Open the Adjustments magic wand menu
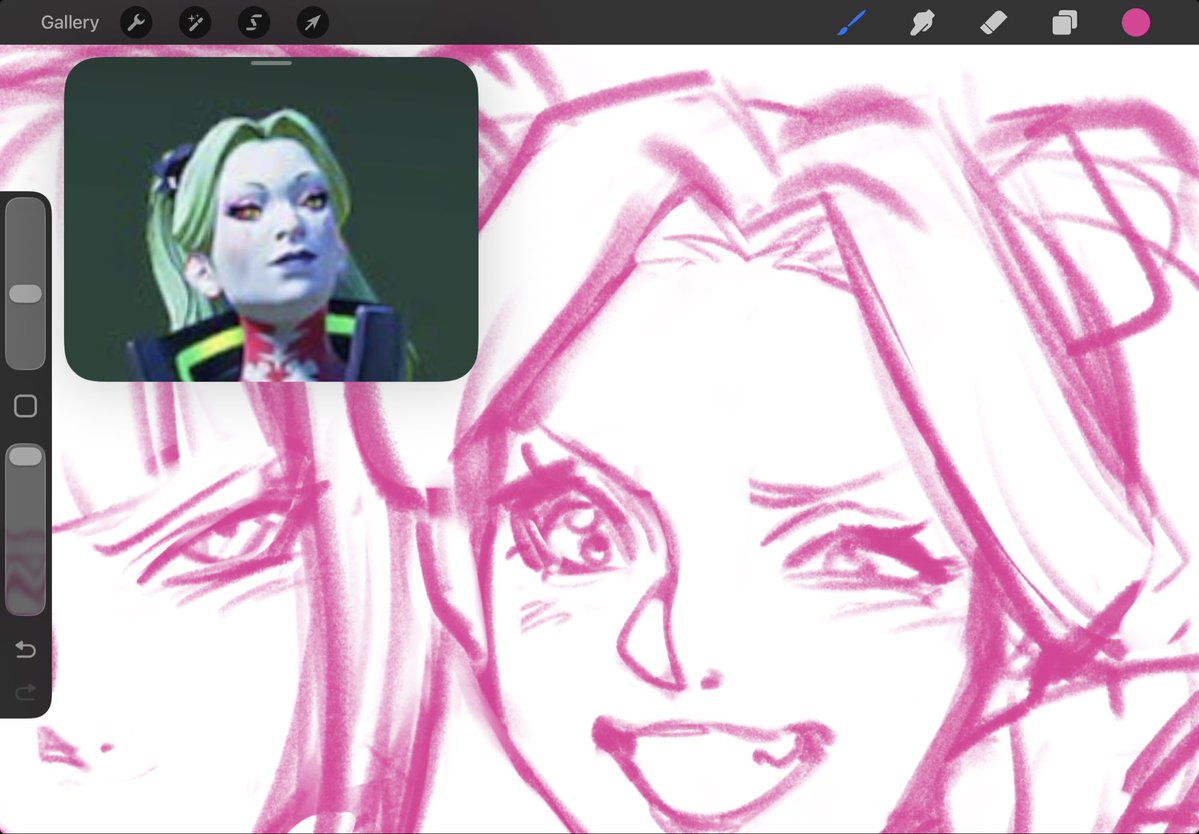 tap(195, 23)
